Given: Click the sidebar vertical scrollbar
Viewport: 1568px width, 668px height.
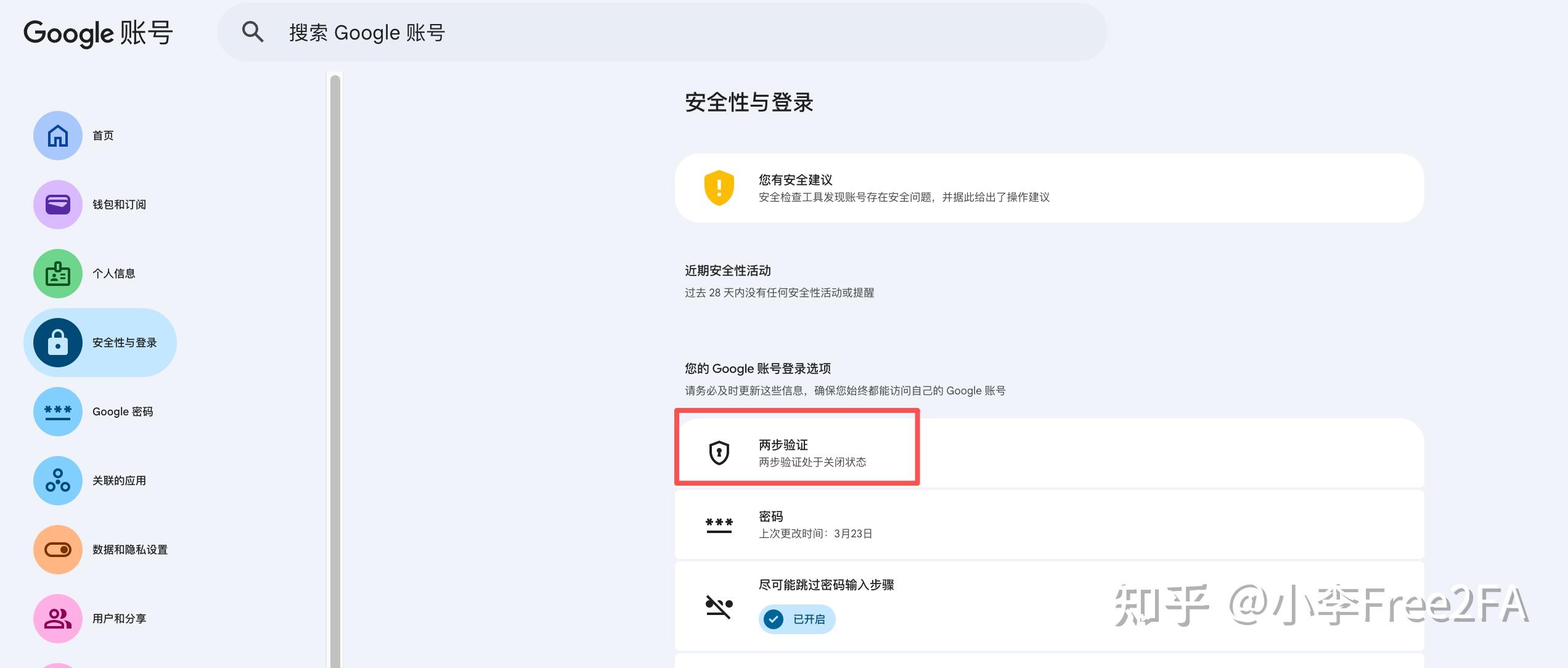Looking at the screenshot, I should (x=335, y=371).
